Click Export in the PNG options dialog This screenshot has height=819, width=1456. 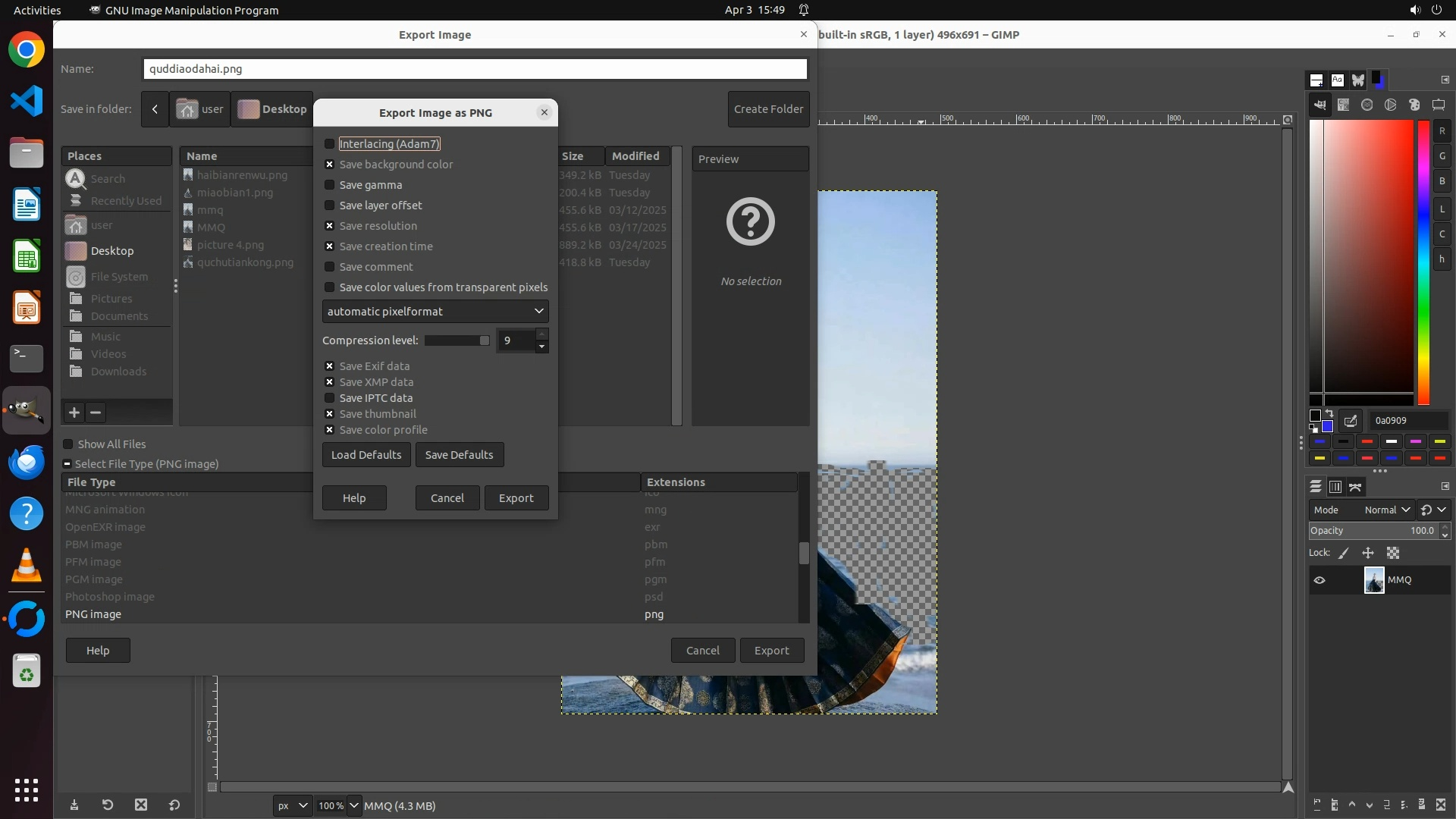pos(516,498)
